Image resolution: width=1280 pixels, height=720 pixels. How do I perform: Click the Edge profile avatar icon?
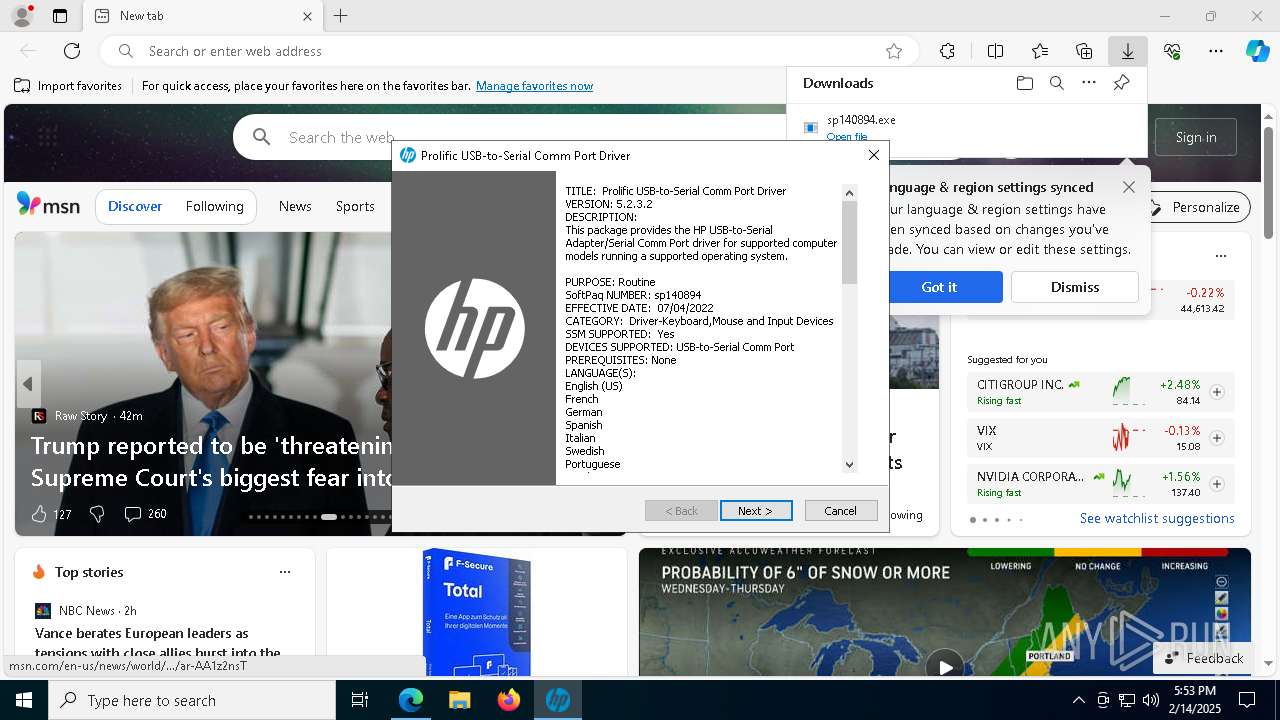21,16
